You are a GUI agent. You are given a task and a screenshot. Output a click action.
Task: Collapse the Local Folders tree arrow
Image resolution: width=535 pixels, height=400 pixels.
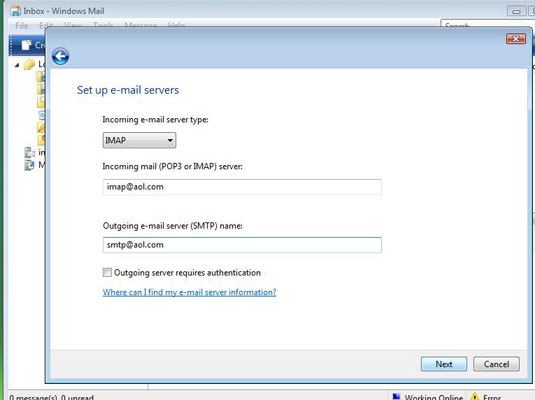[17, 65]
